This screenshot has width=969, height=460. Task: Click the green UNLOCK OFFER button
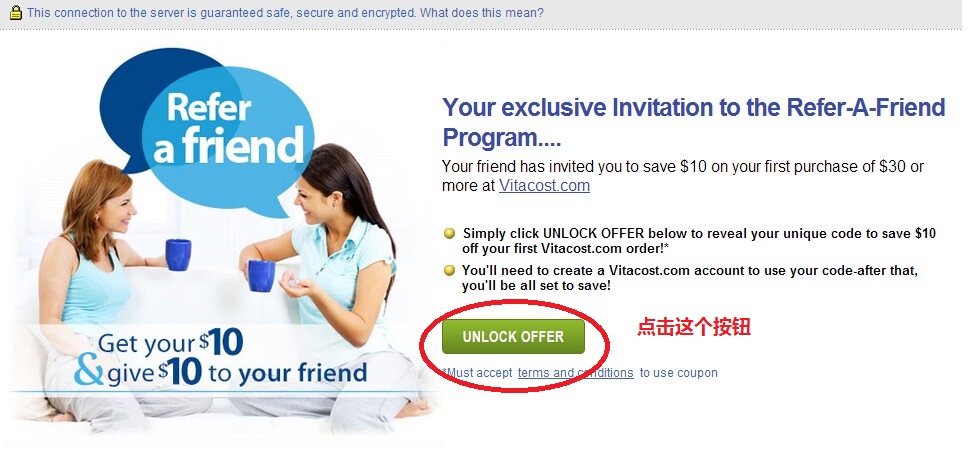point(514,336)
